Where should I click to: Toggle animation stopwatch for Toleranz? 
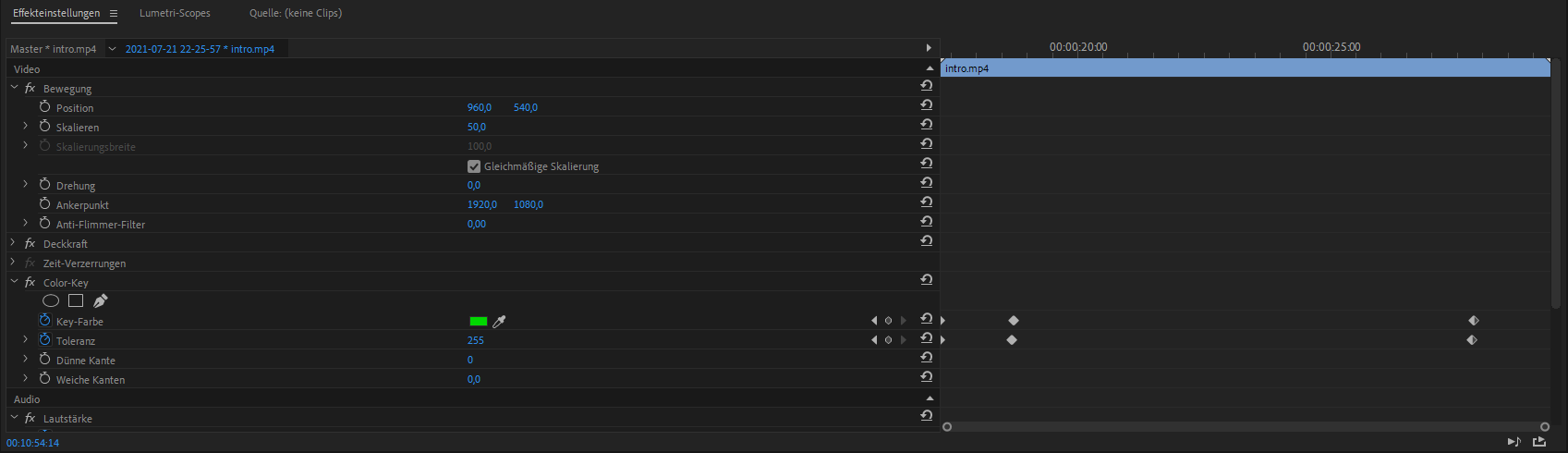(x=44, y=340)
